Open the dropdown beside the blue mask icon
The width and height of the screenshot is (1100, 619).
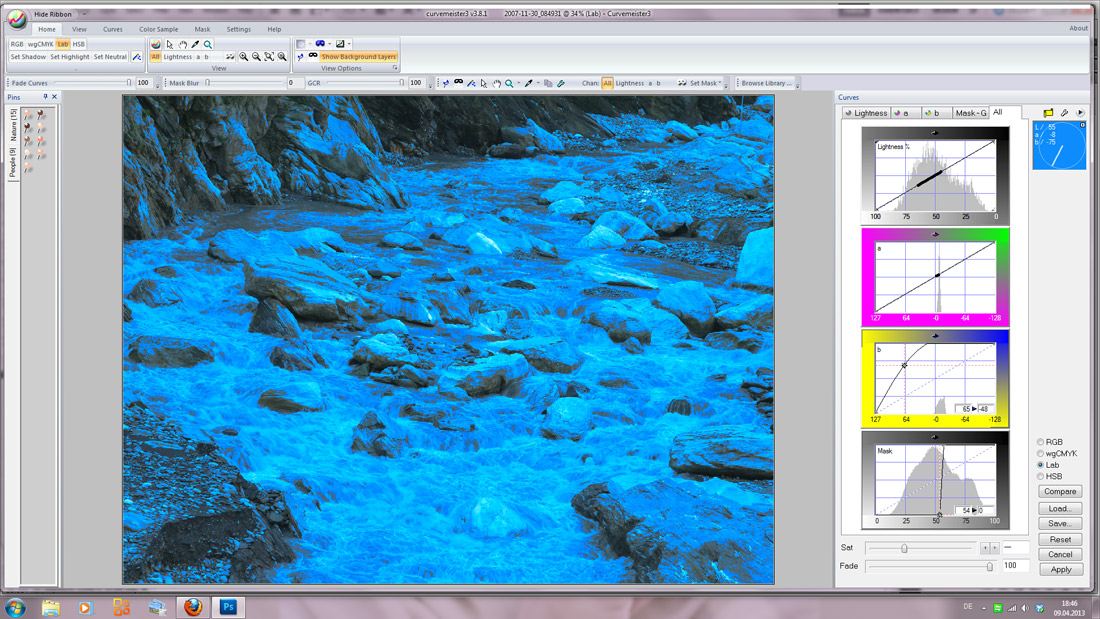(330, 44)
